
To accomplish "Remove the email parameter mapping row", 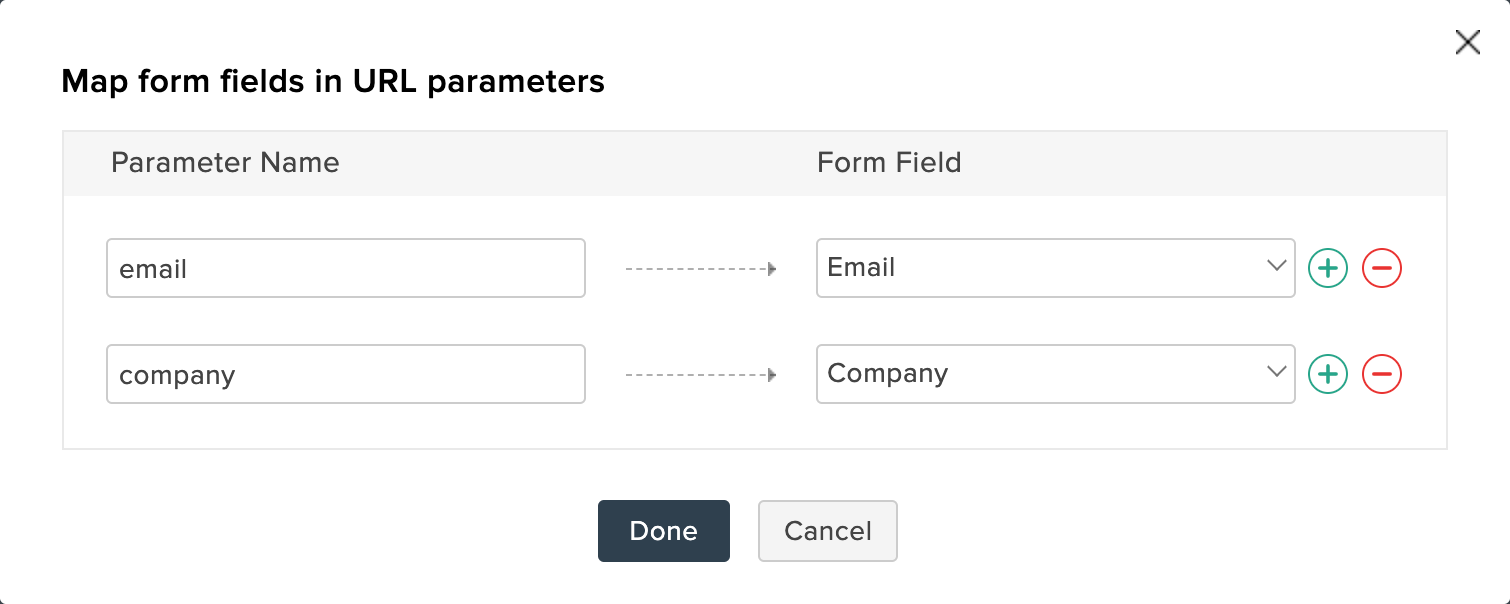I will [1382, 268].
